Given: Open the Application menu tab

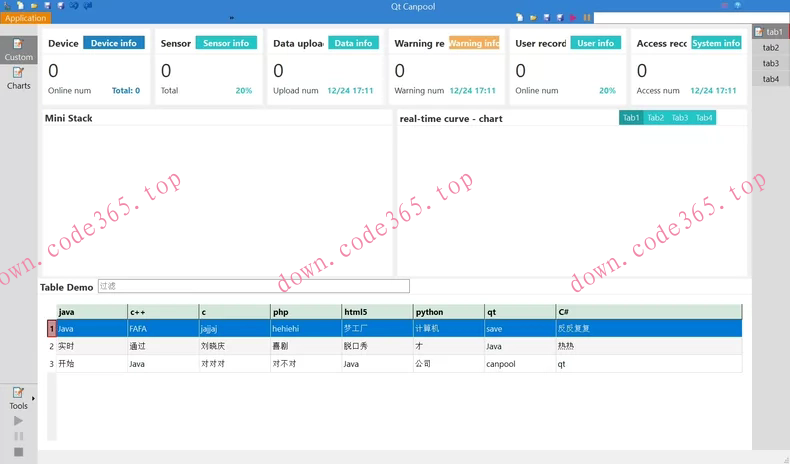Looking at the screenshot, I should pos(25,18).
